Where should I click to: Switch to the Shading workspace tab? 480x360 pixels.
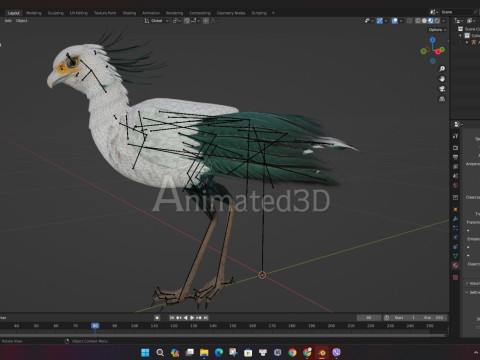click(x=129, y=13)
